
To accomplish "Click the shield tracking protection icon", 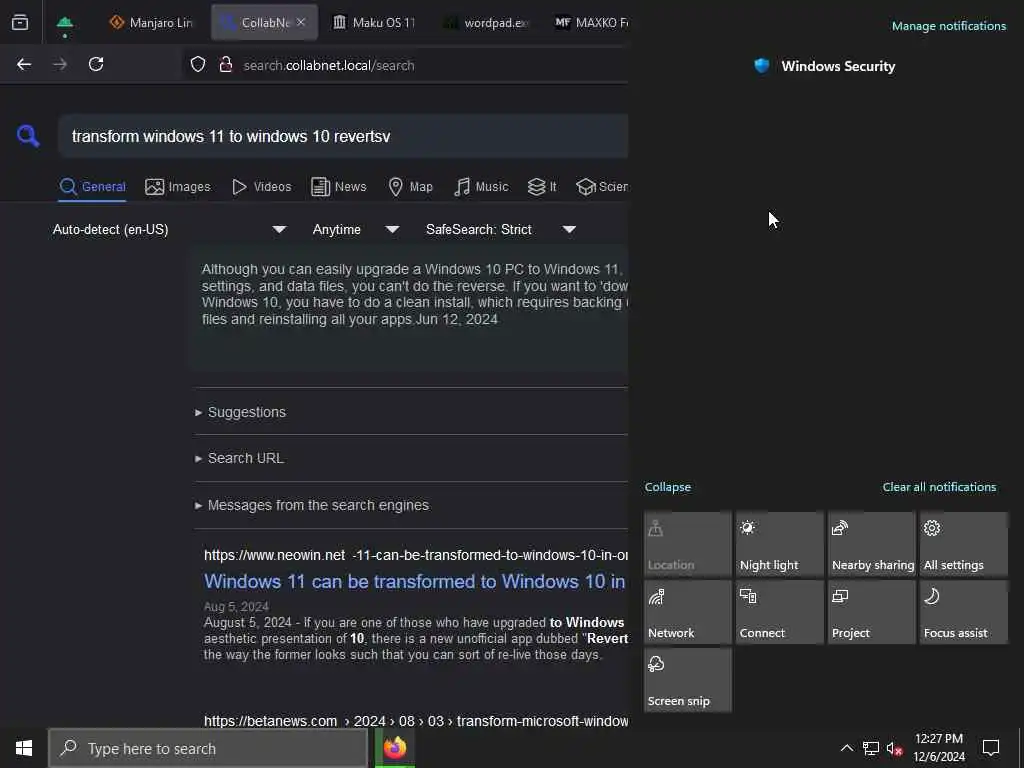I will pos(198,65).
